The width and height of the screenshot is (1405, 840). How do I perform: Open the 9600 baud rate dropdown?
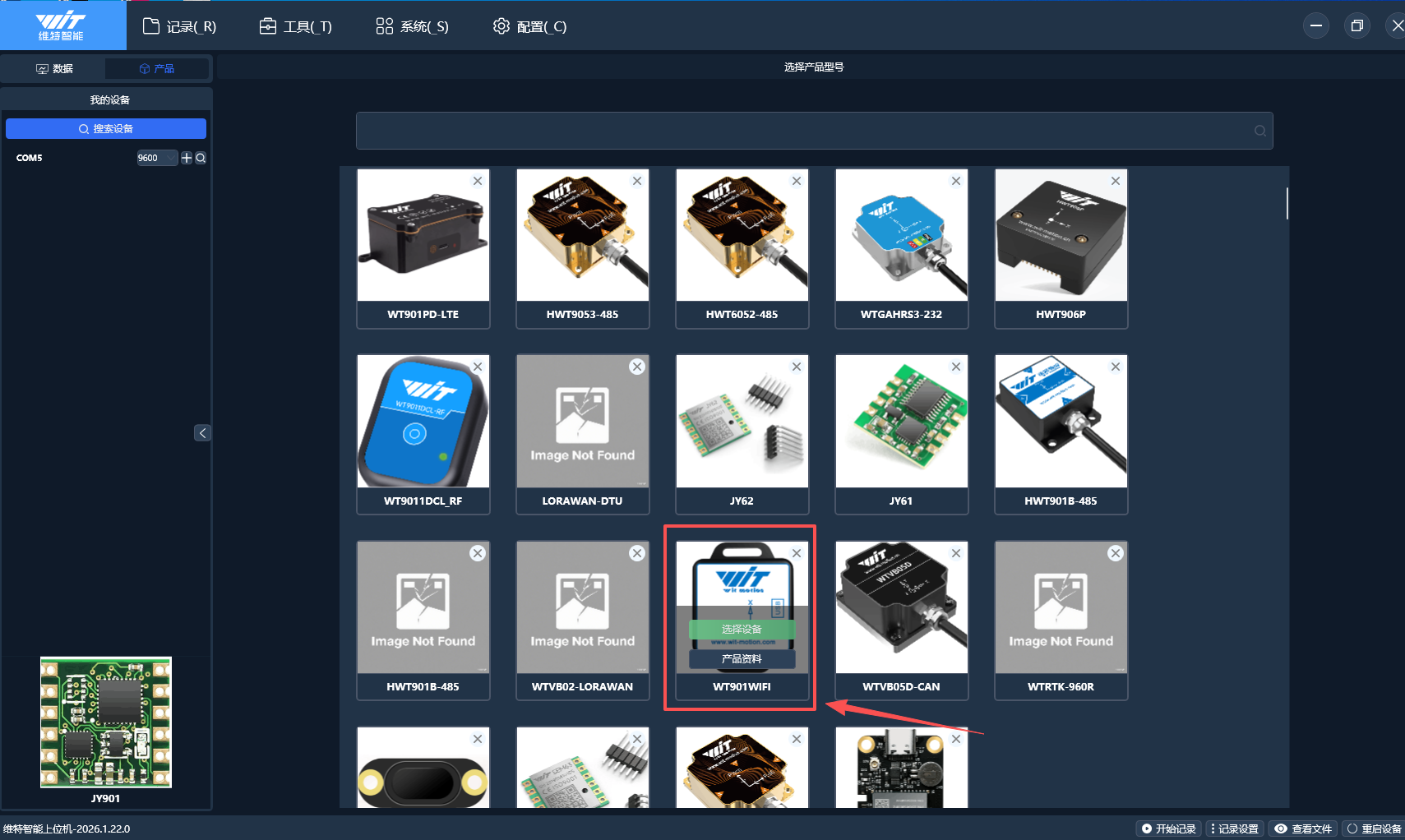coord(157,158)
